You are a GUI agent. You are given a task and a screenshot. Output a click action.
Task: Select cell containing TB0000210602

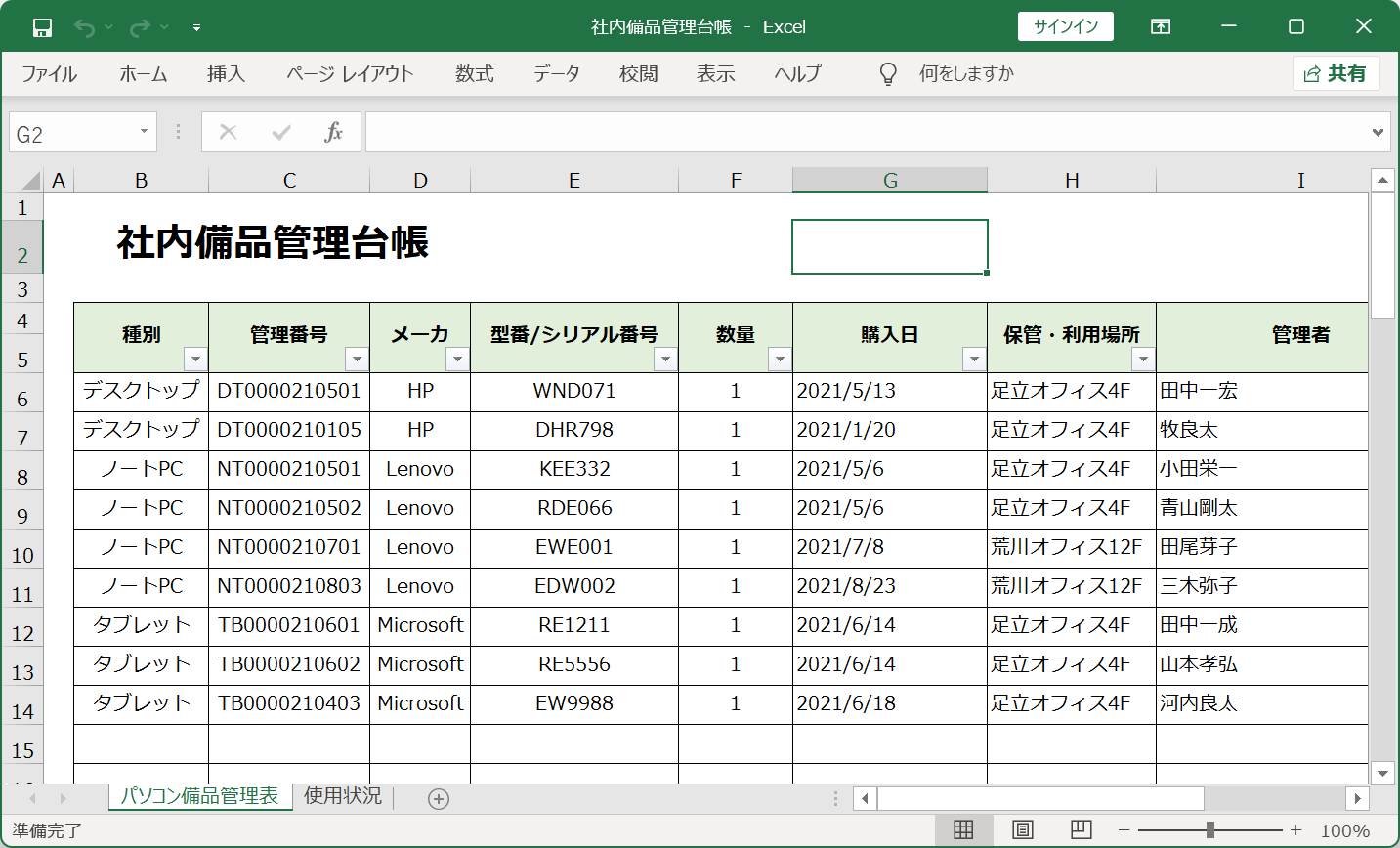click(289, 664)
